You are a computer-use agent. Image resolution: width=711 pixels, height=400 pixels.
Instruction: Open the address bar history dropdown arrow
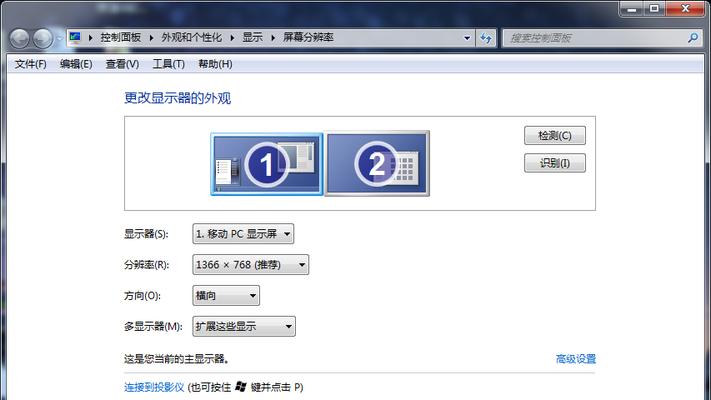[467, 38]
